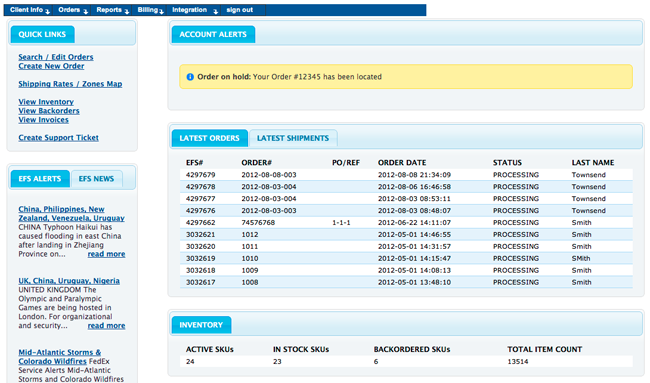Go to View Inventory link
650x383 pixels.
tap(46, 102)
